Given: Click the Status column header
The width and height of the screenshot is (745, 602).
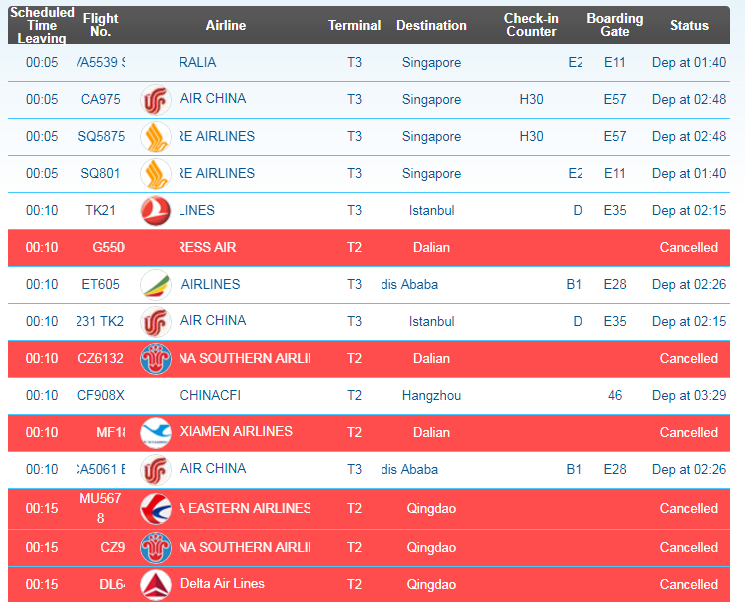Looking at the screenshot, I should [x=689, y=25].
